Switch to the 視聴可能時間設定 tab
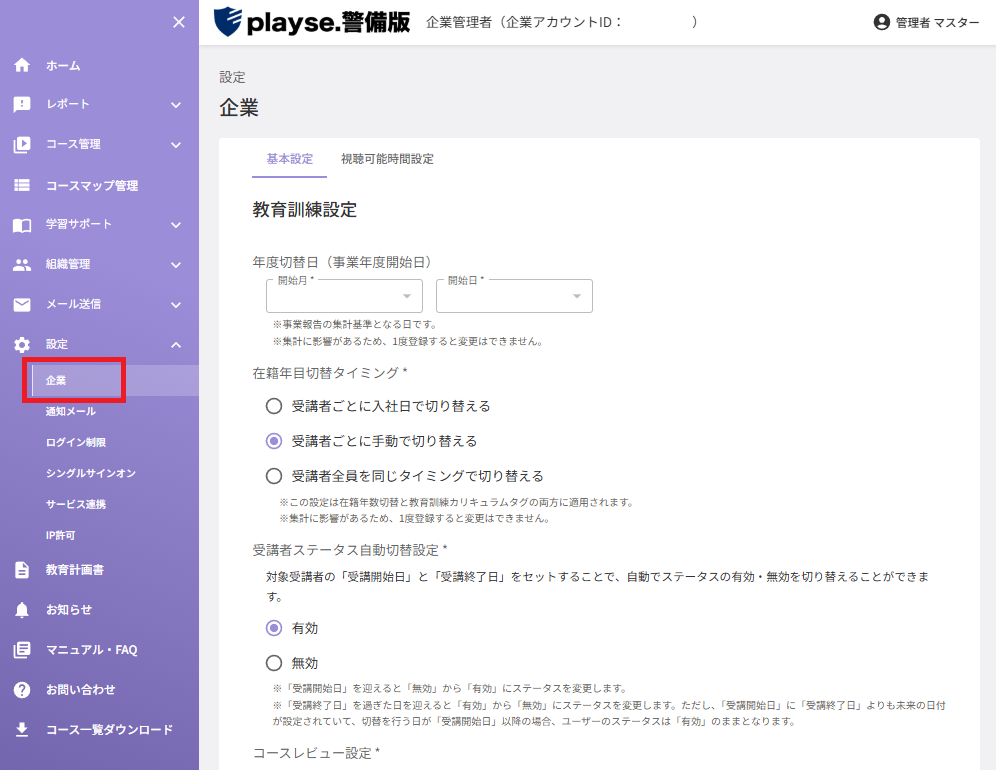The width and height of the screenshot is (996, 770). click(x=387, y=159)
